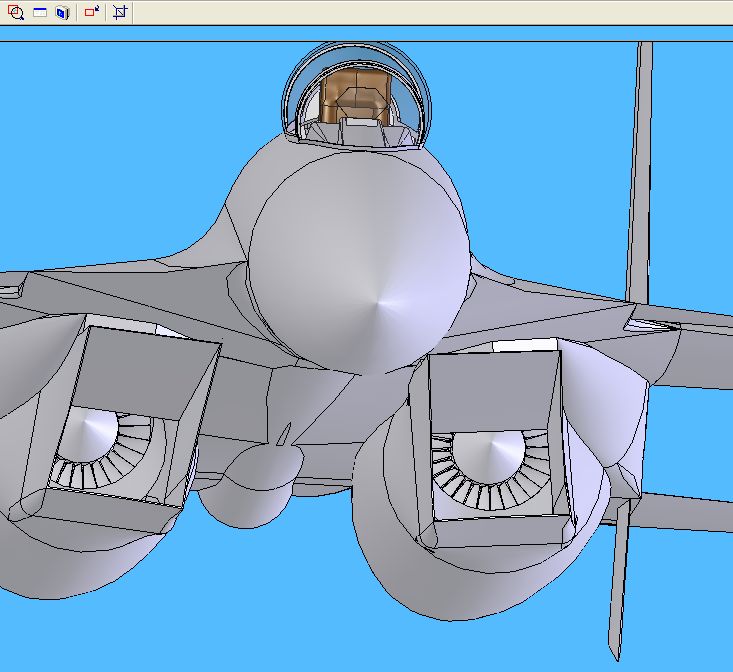733x672 pixels.
Task: Click the blue 3D box view icon
Action: pyautogui.click(x=62, y=13)
